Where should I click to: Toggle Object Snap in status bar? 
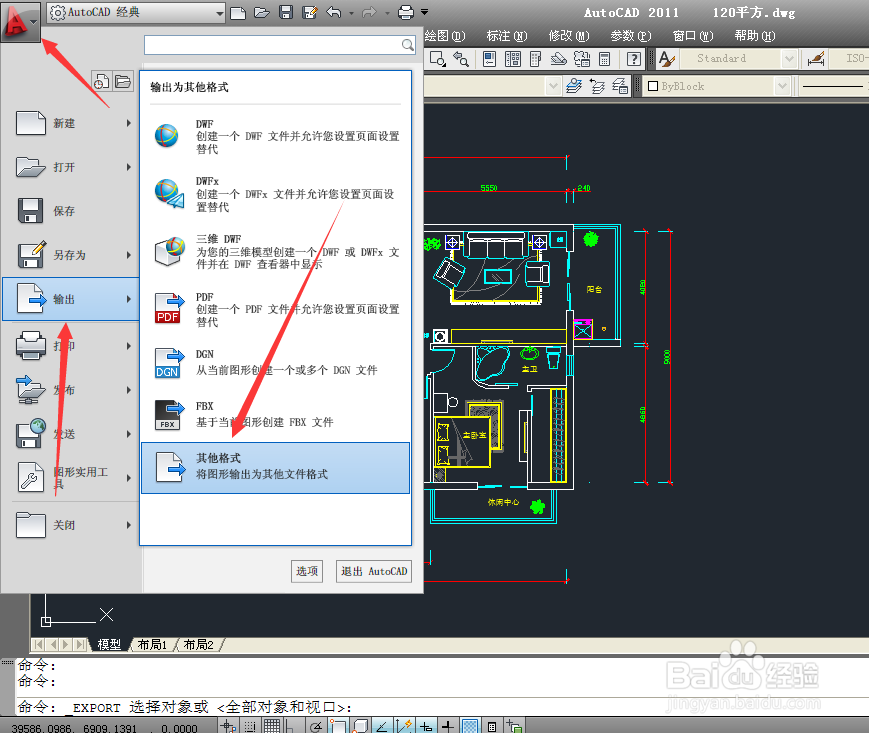click(338, 726)
